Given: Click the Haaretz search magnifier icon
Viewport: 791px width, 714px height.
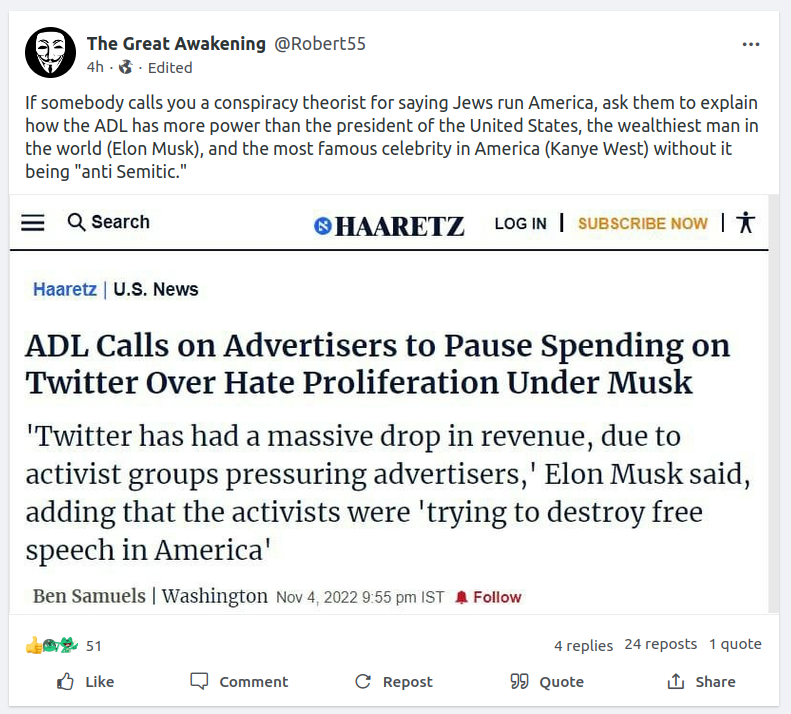Looking at the screenshot, I should [76, 223].
